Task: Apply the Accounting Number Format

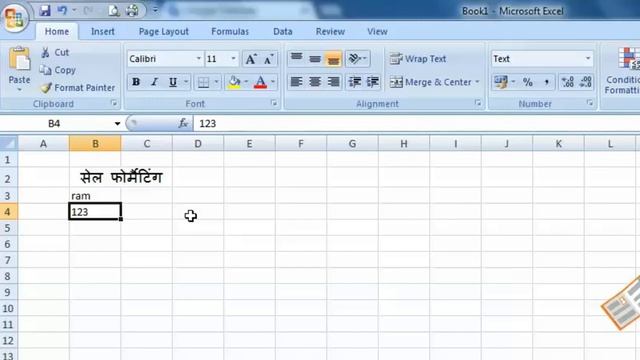Action: (x=501, y=82)
